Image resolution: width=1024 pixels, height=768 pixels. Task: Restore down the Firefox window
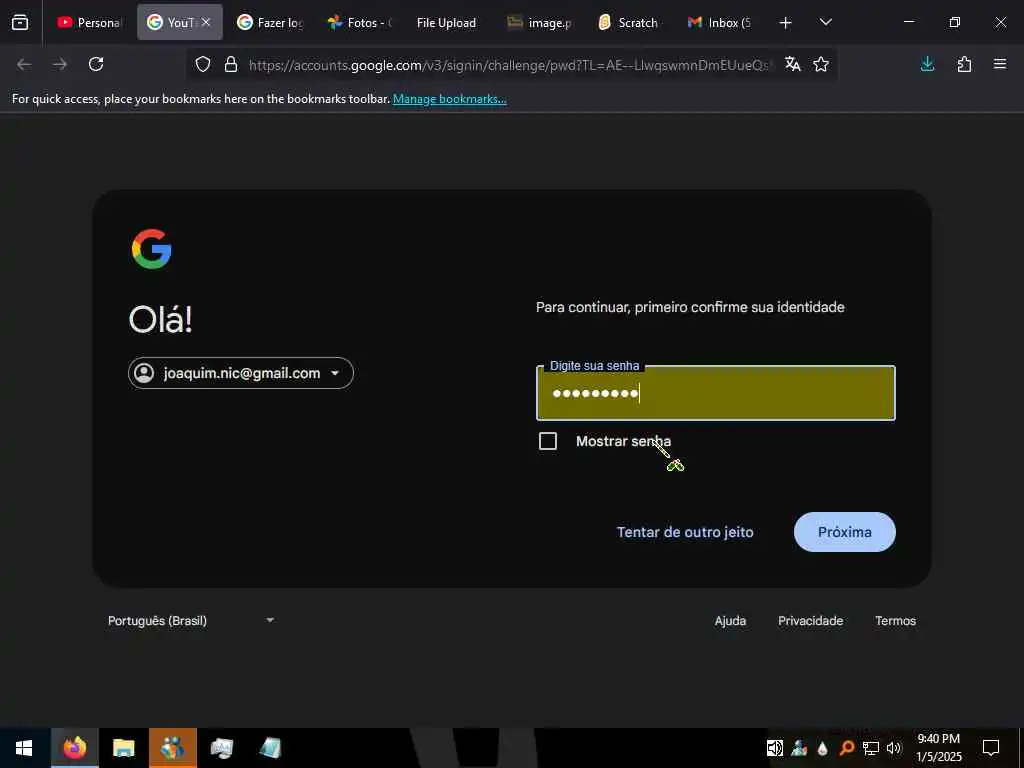click(955, 22)
